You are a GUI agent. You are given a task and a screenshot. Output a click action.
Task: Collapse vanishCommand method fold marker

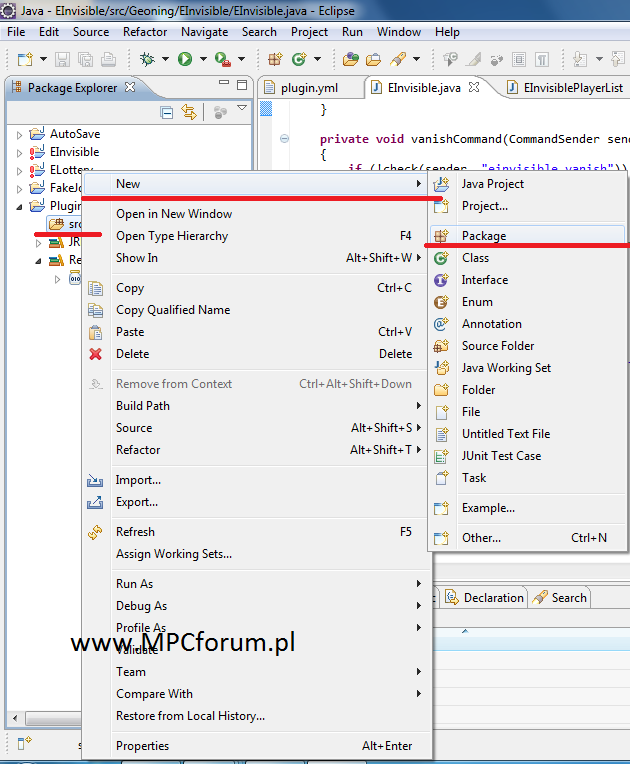click(285, 139)
